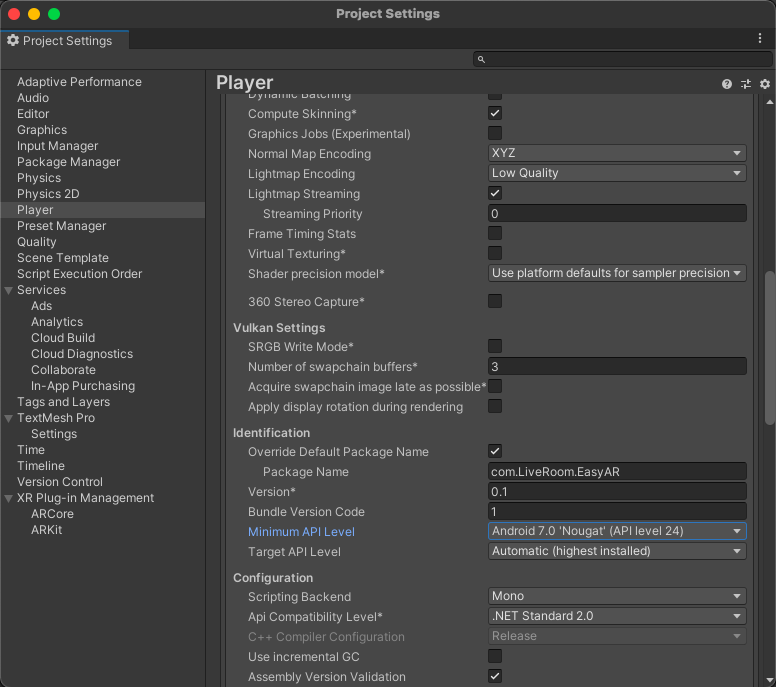
Task: Collapse the Services tree arrow
Action: (9, 290)
